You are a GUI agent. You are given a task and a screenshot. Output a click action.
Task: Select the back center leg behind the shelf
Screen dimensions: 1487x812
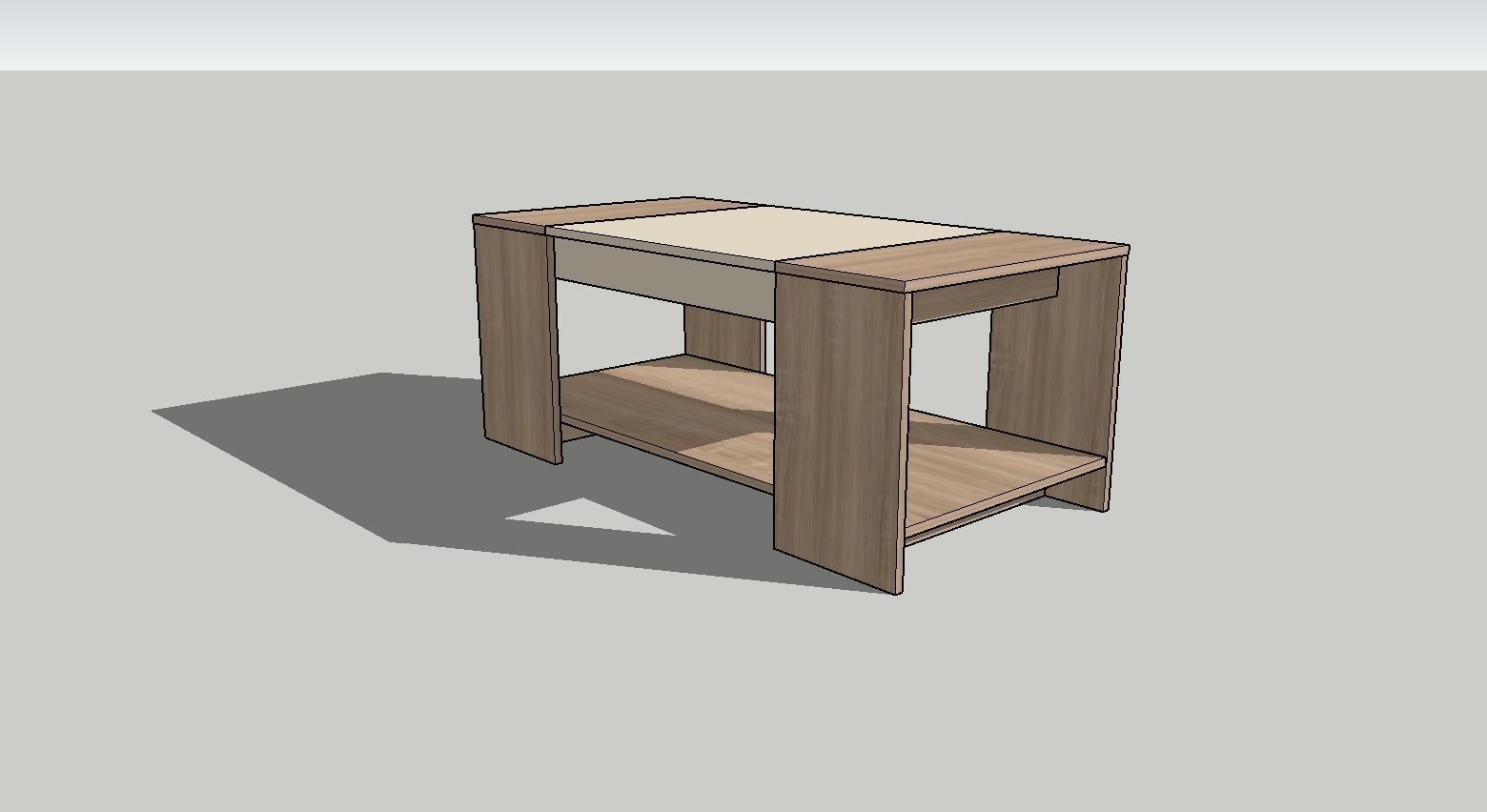pyautogui.click(x=723, y=338)
